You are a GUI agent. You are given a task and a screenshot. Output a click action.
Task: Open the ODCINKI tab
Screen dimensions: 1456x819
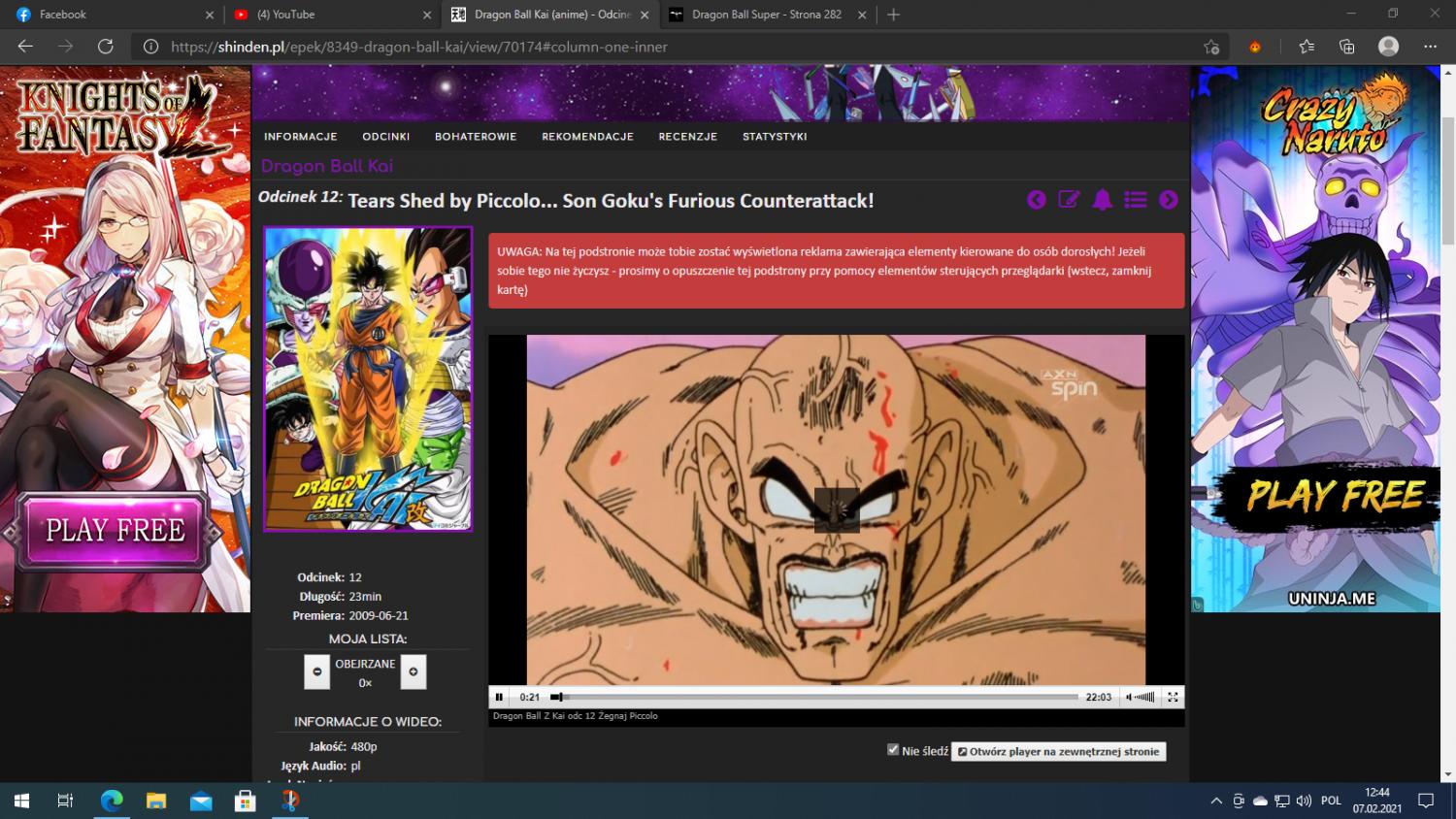click(386, 137)
